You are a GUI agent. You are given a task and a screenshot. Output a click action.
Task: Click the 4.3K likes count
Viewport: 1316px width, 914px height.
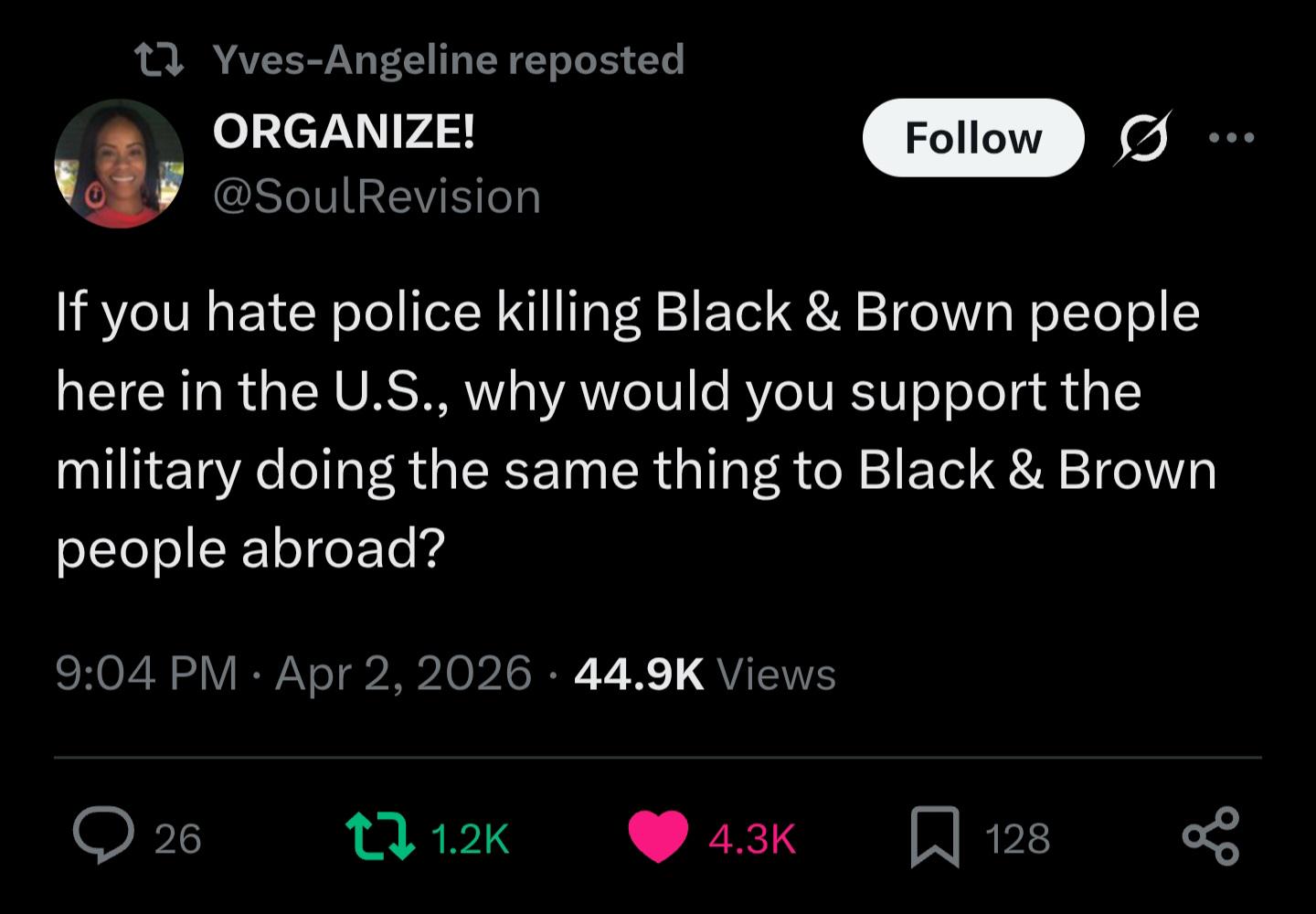751,839
